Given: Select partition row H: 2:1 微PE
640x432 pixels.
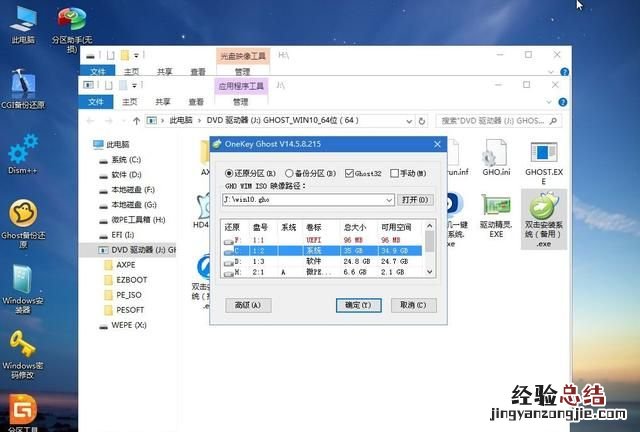Looking at the screenshot, I should [322, 272].
